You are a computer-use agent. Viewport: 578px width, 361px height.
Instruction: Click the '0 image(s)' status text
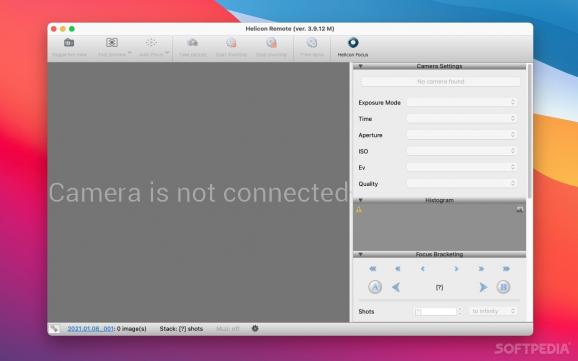132,329
